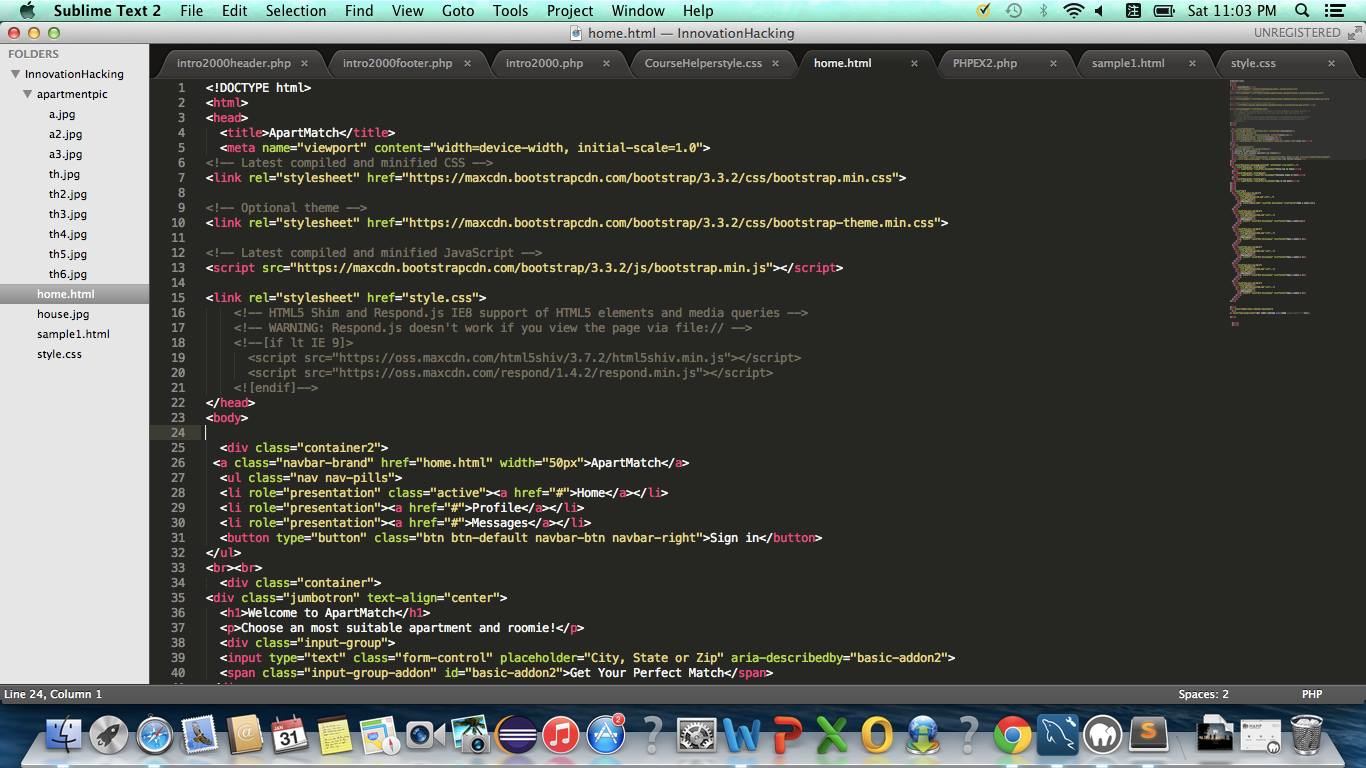Click the Sublime Text Dock icon
The width and height of the screenshot is (1366, 768).
(1148, 736)
